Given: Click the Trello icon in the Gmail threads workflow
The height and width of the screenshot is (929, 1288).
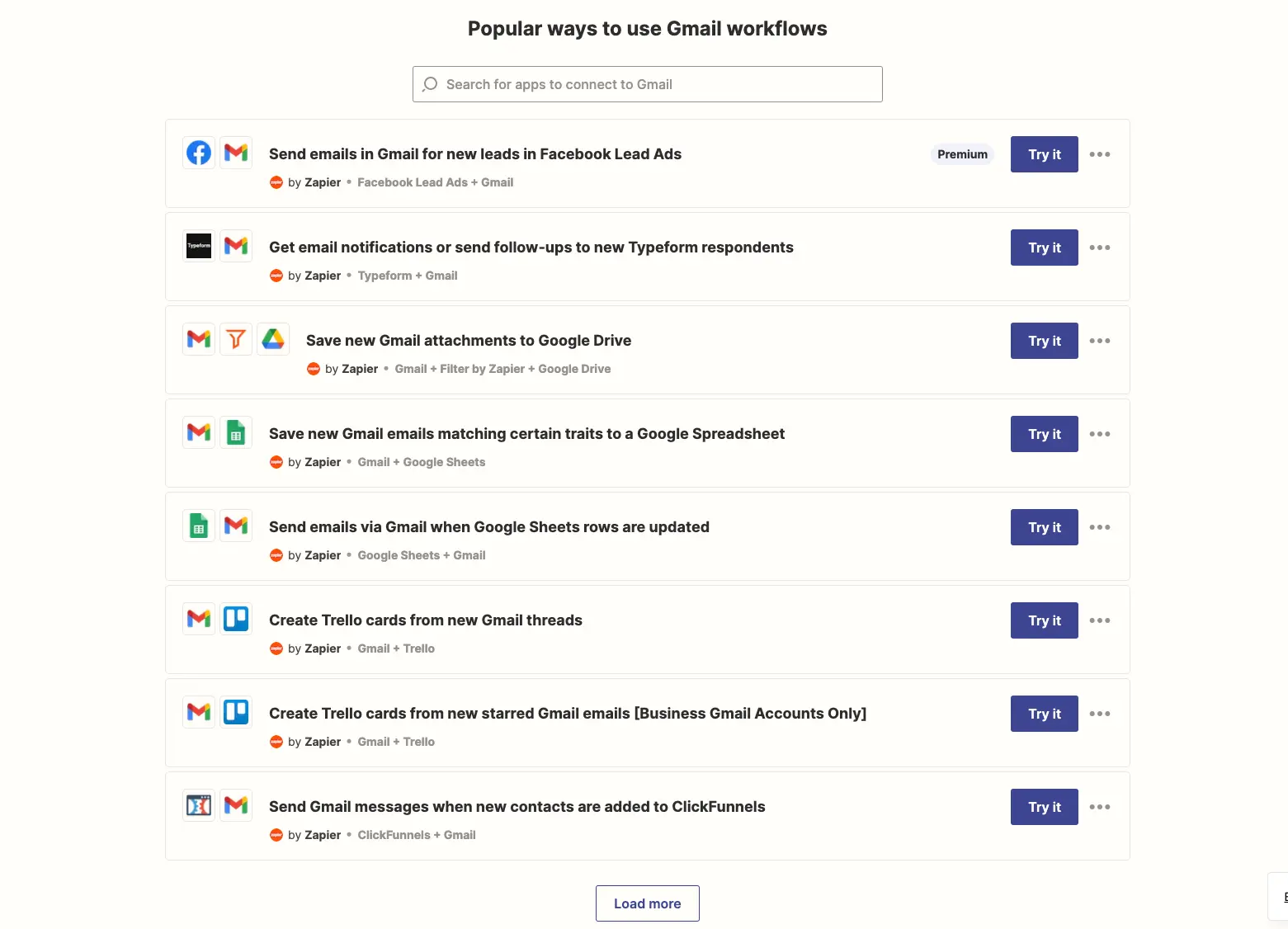Looking at the screenshot, I should [236, 619].
